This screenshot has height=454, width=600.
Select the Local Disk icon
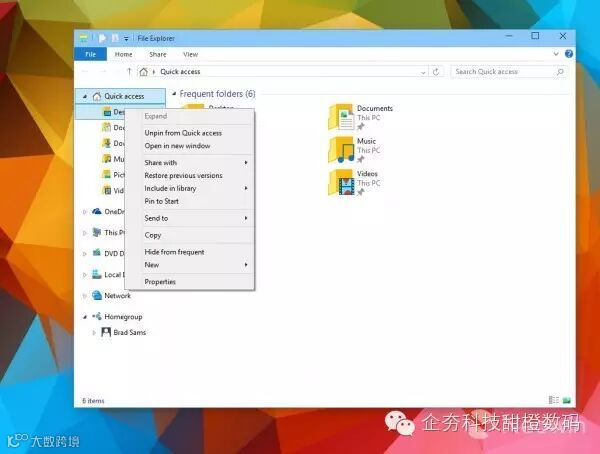97,274
